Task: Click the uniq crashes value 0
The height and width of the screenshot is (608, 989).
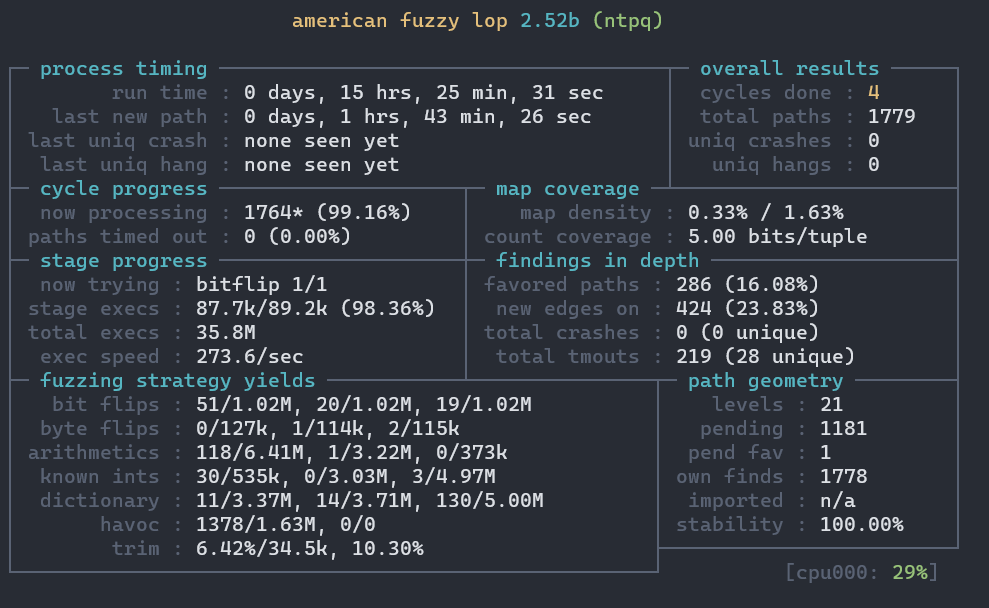Action: (x=874, y=141)
